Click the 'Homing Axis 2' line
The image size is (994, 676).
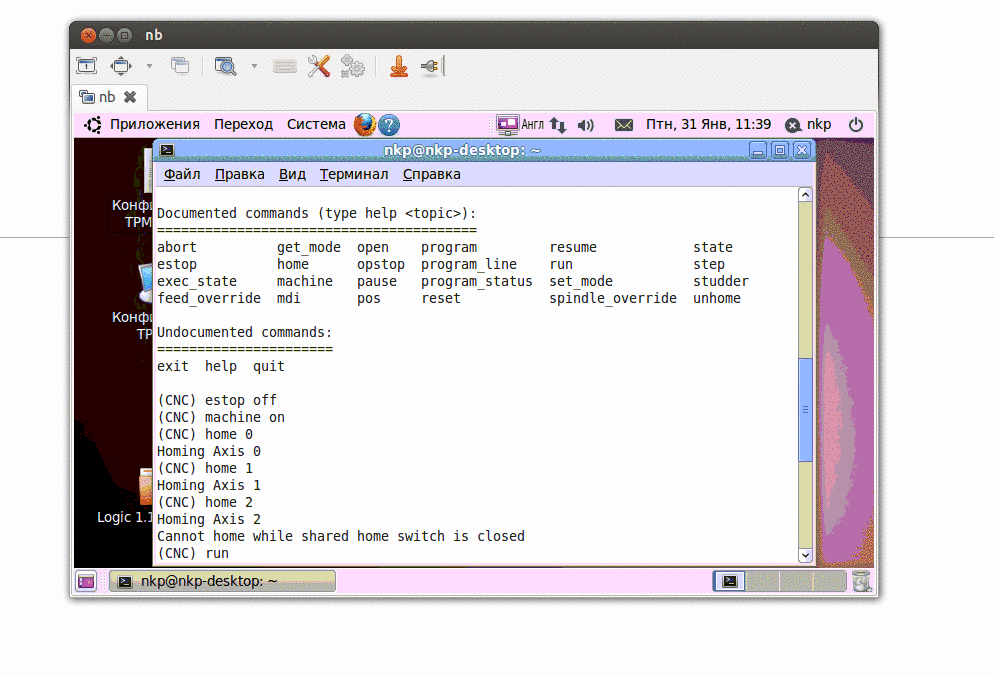click(209, 519)
